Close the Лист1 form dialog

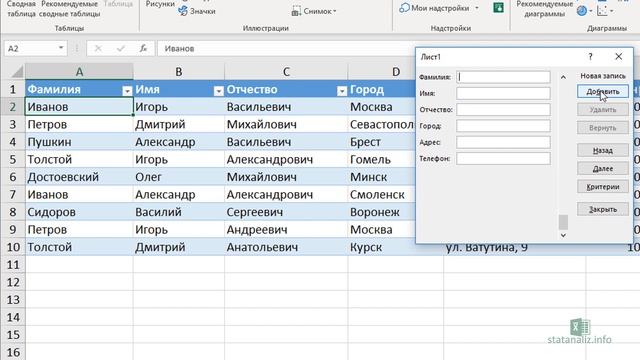click(619, 56)
